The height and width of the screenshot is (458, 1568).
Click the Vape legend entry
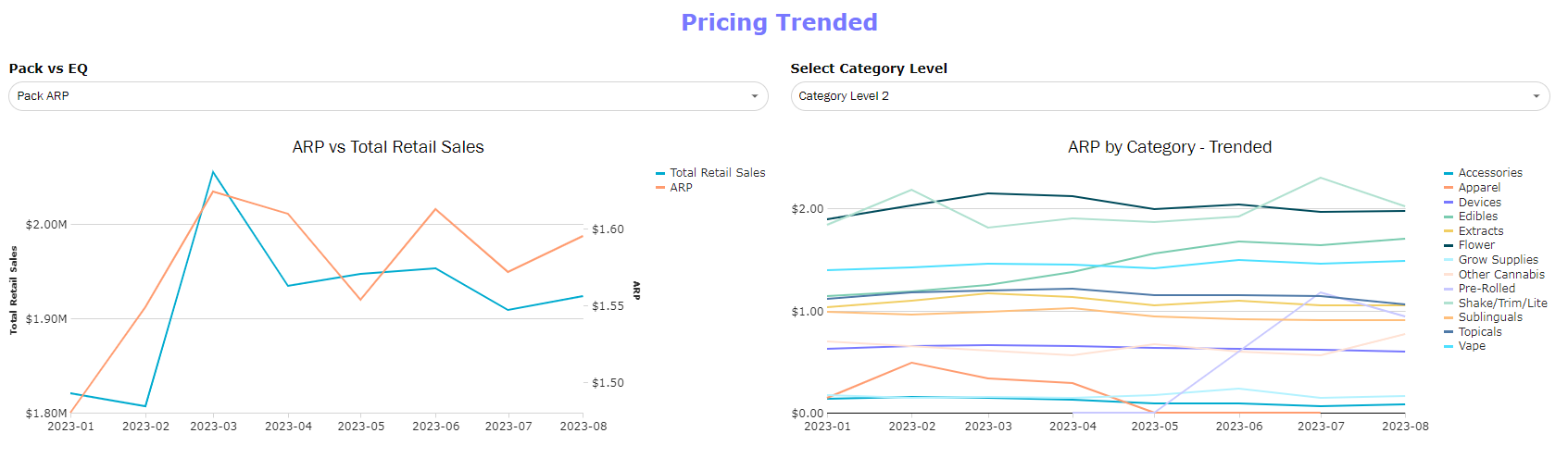1472,346
